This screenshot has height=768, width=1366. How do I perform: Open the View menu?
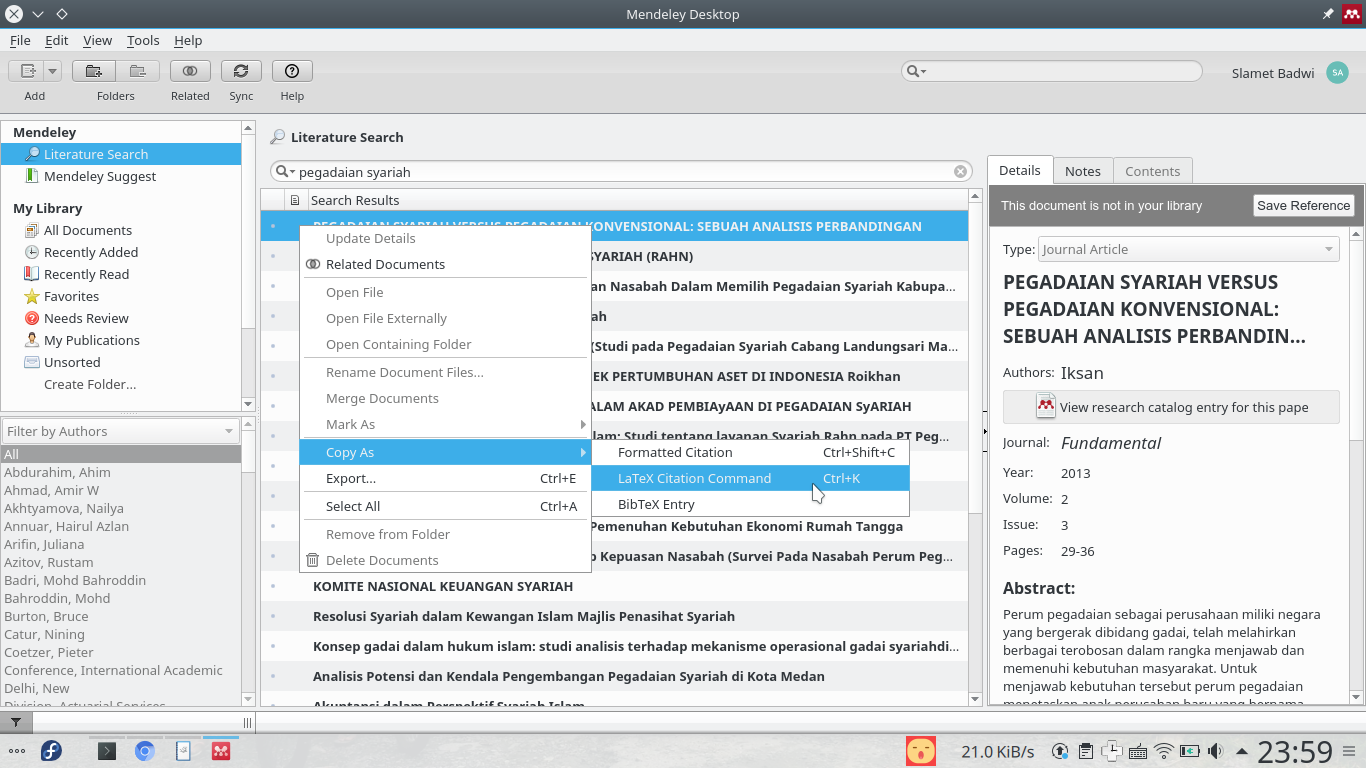[x=97, y=40]
